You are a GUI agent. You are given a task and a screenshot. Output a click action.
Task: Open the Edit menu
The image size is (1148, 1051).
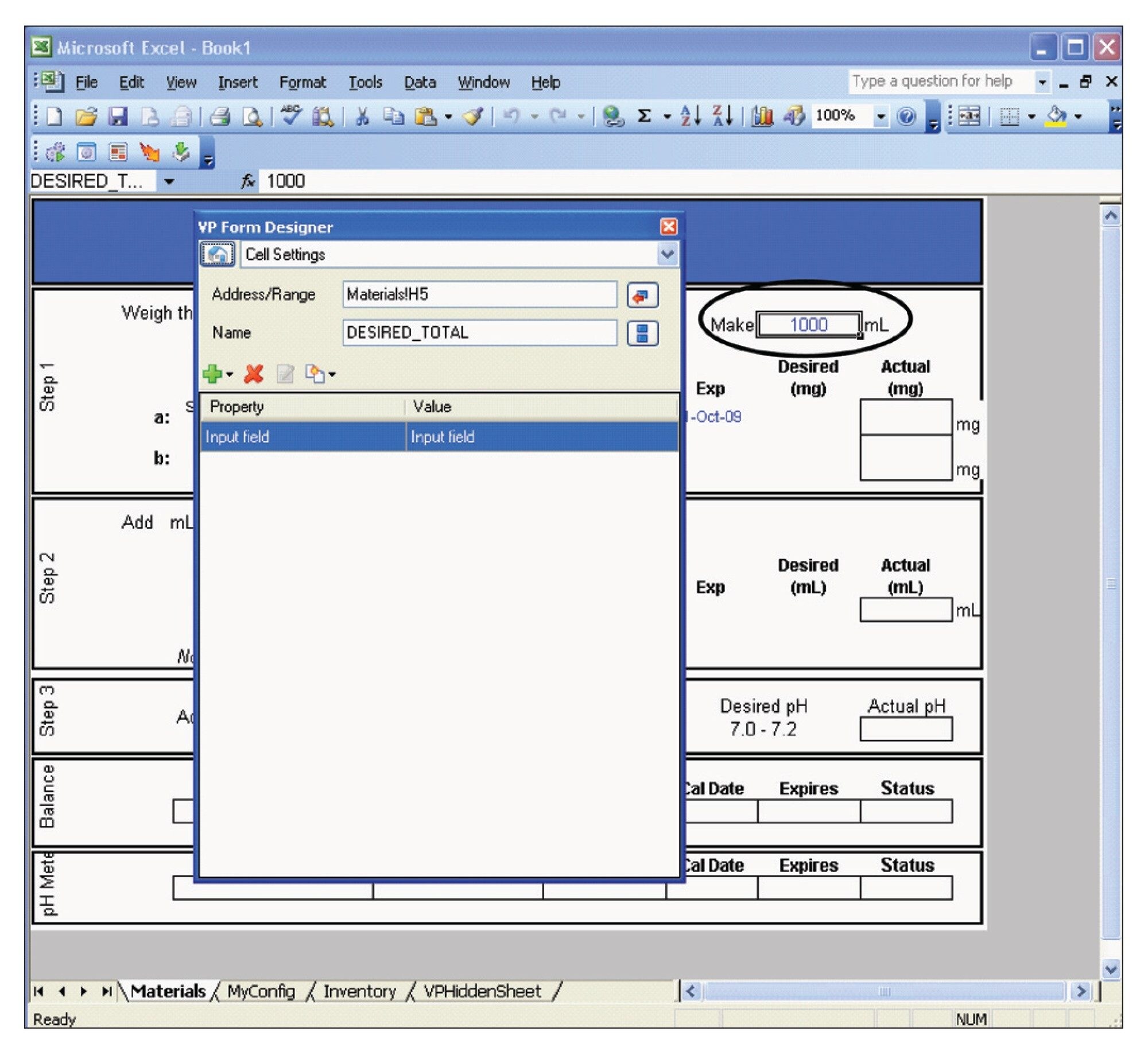[131, 82]
